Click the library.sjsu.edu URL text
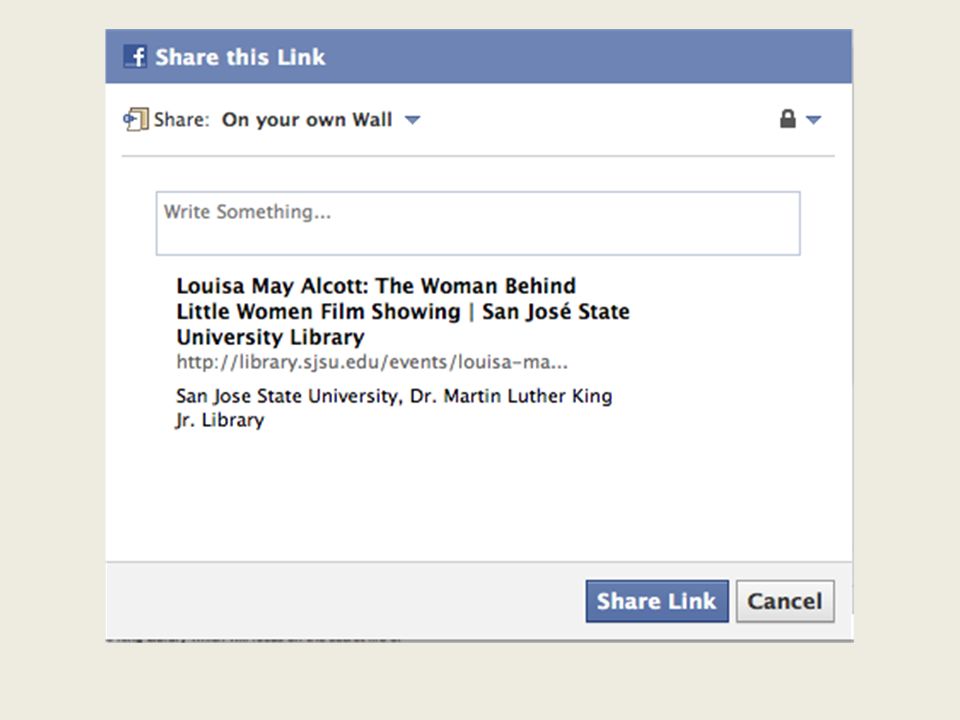The height and width of the screenshot is (720, 960). (x=372, y=362)
